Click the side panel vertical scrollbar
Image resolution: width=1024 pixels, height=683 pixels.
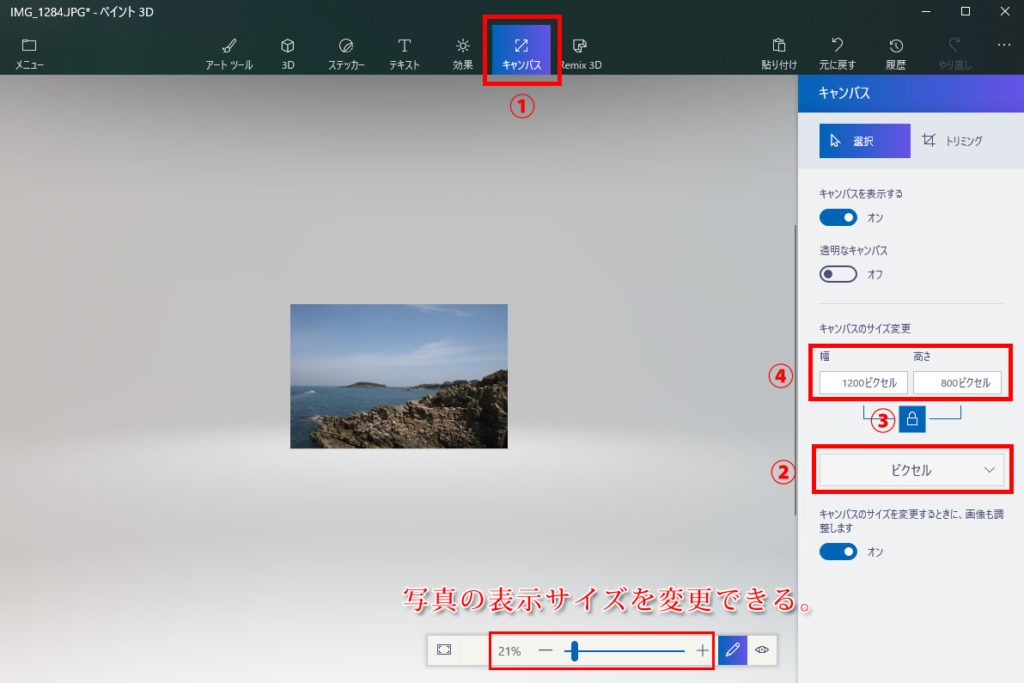click(x=795, y=370)
